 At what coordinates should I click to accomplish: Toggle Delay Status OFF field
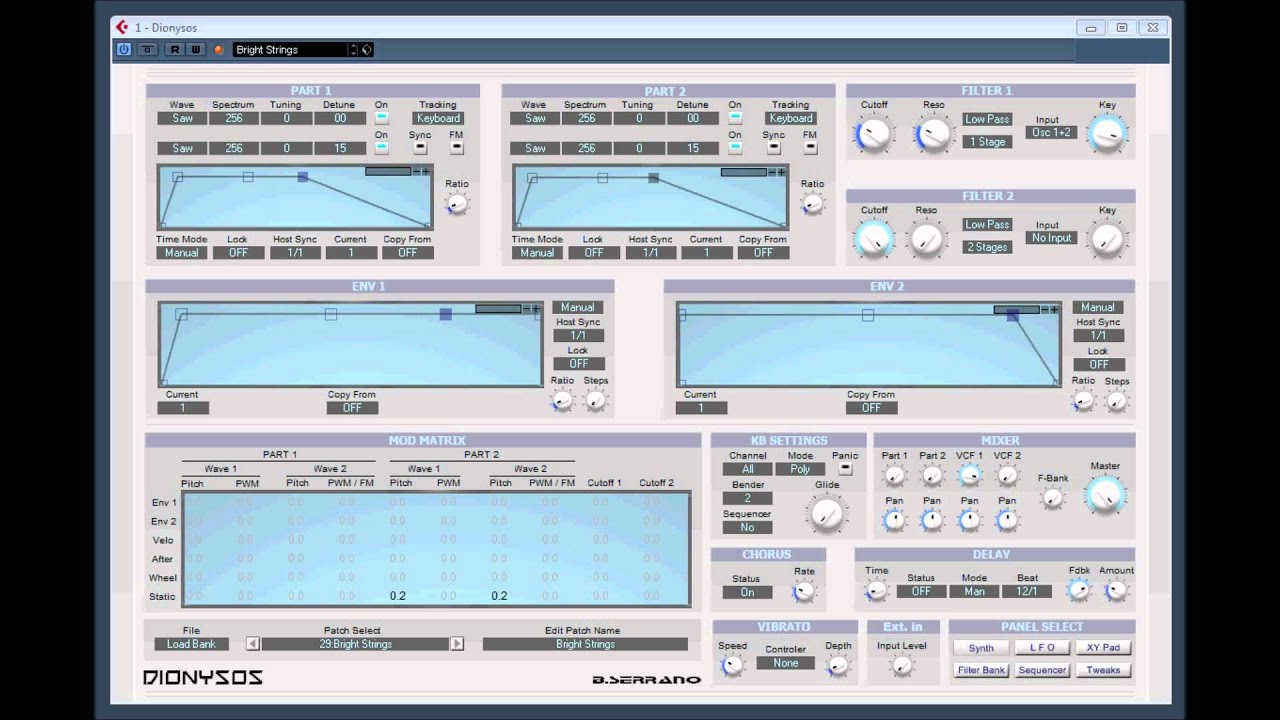(921, 591)
